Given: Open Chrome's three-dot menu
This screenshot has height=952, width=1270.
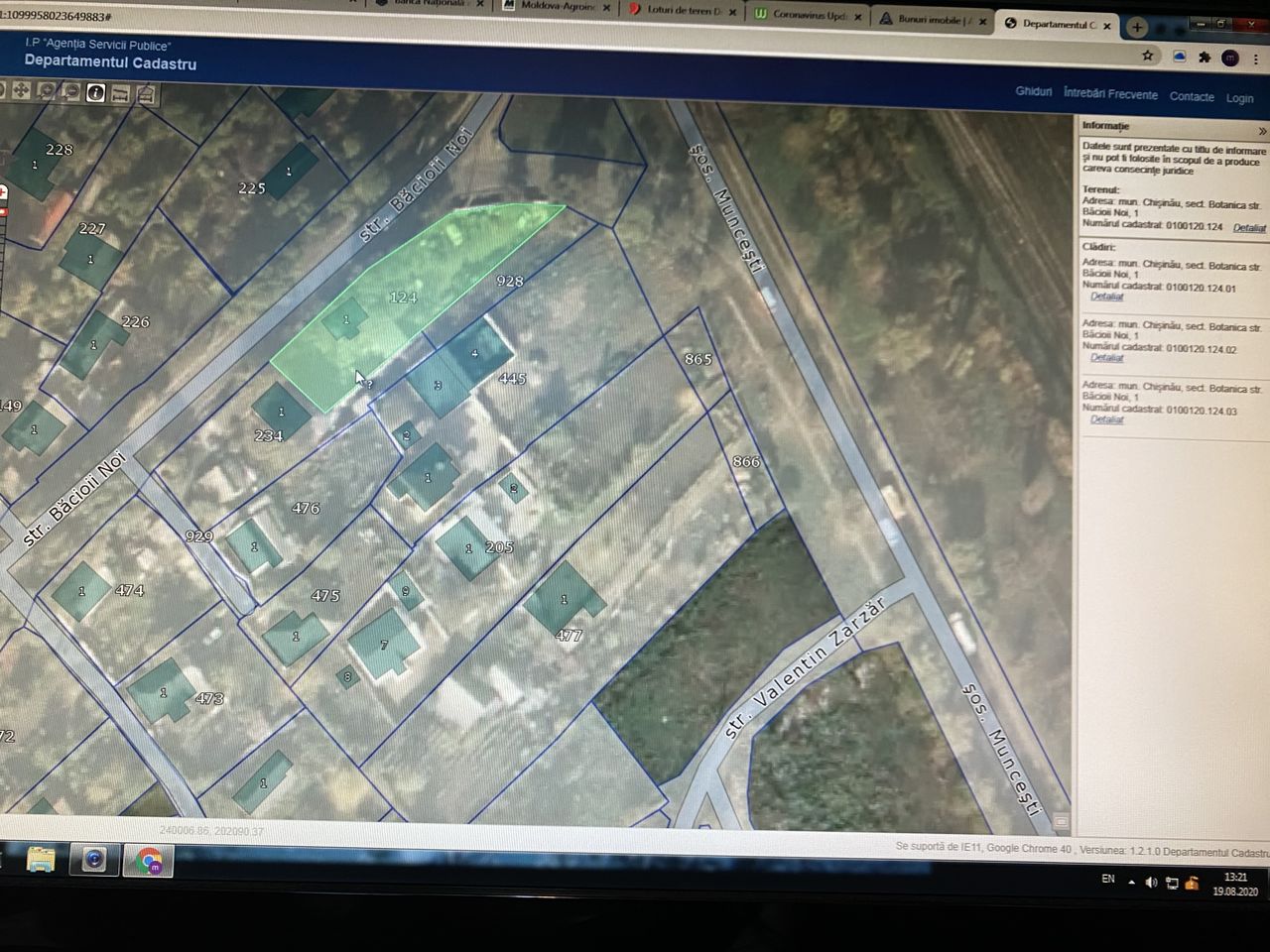Looking at the screenshot, I should [x=1256, y=59].
